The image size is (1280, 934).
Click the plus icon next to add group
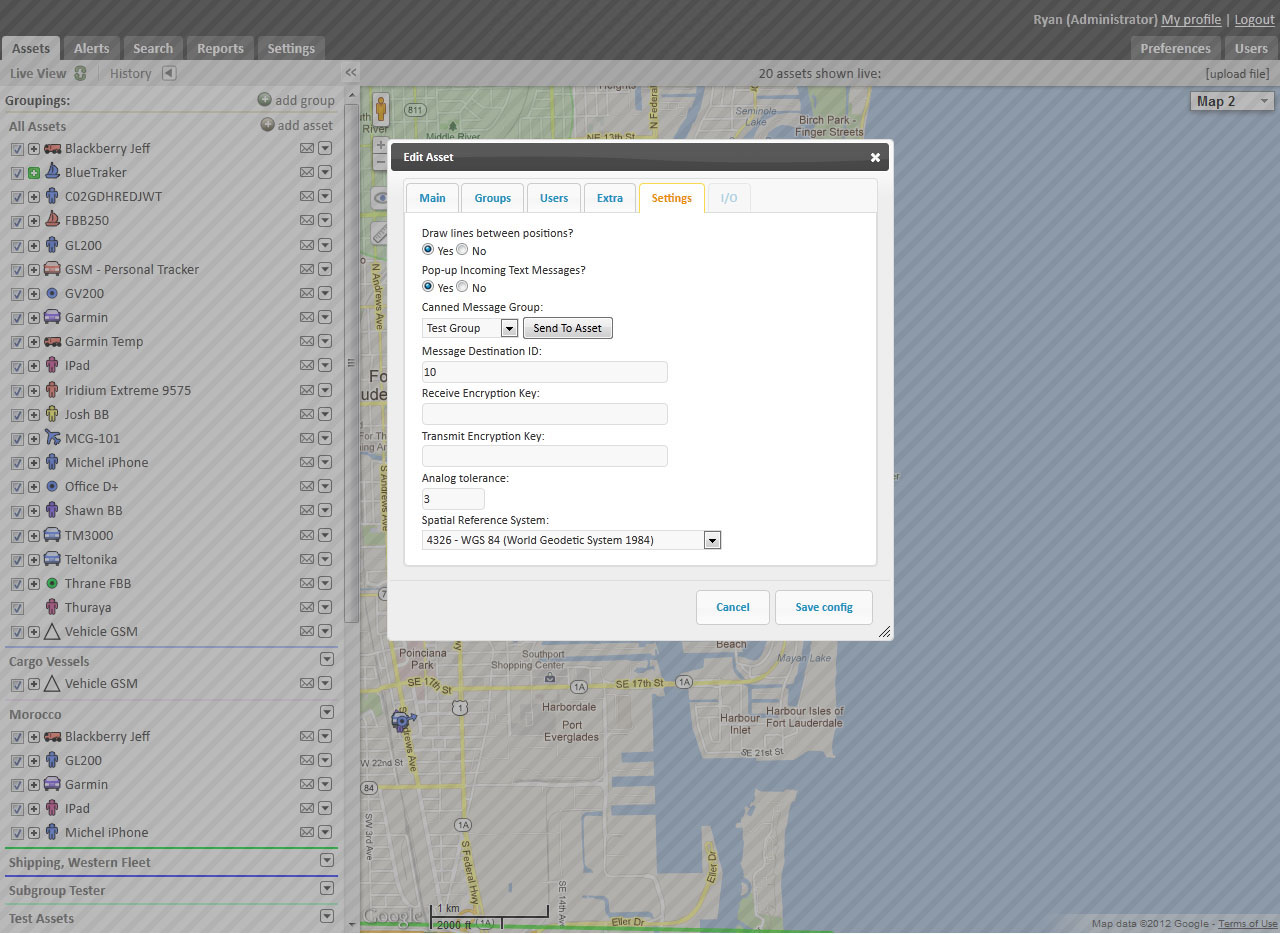pos(264,100)
